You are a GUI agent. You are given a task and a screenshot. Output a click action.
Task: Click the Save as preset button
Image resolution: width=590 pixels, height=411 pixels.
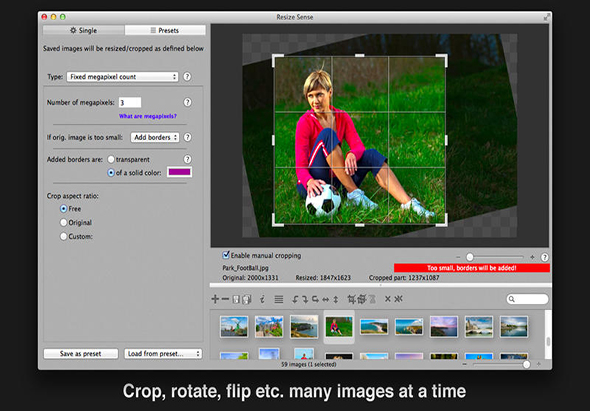[81, 353]
